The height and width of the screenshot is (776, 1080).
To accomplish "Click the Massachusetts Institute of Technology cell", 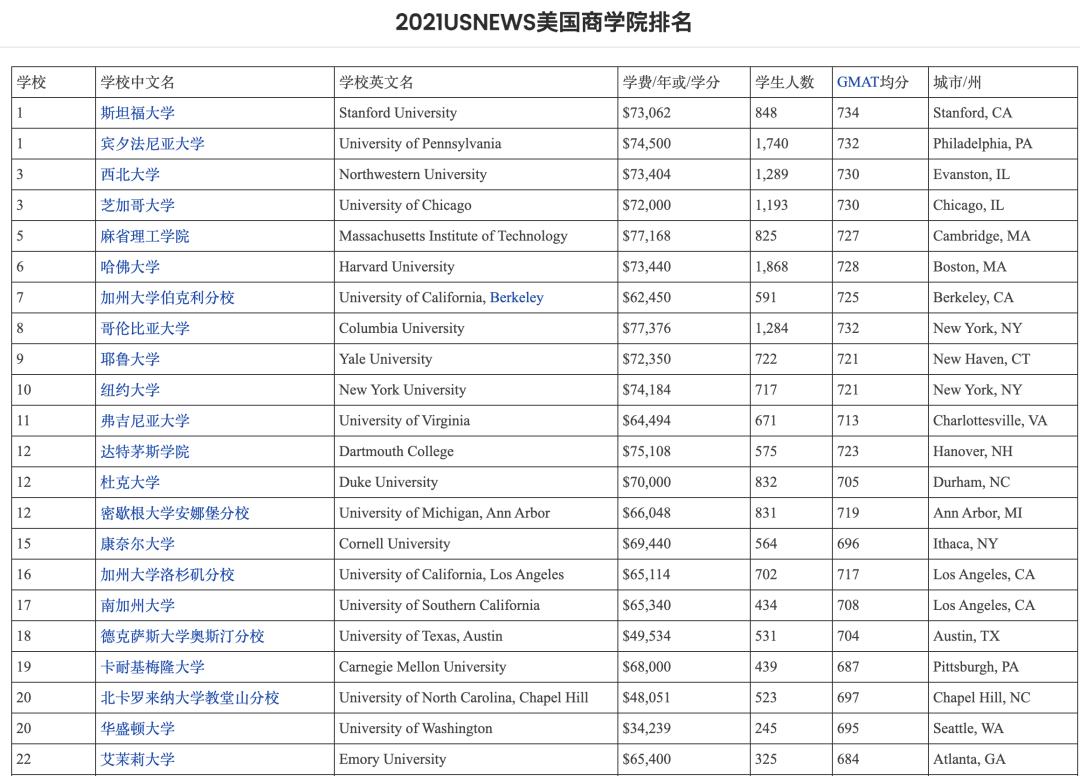I will coord(475,236).
